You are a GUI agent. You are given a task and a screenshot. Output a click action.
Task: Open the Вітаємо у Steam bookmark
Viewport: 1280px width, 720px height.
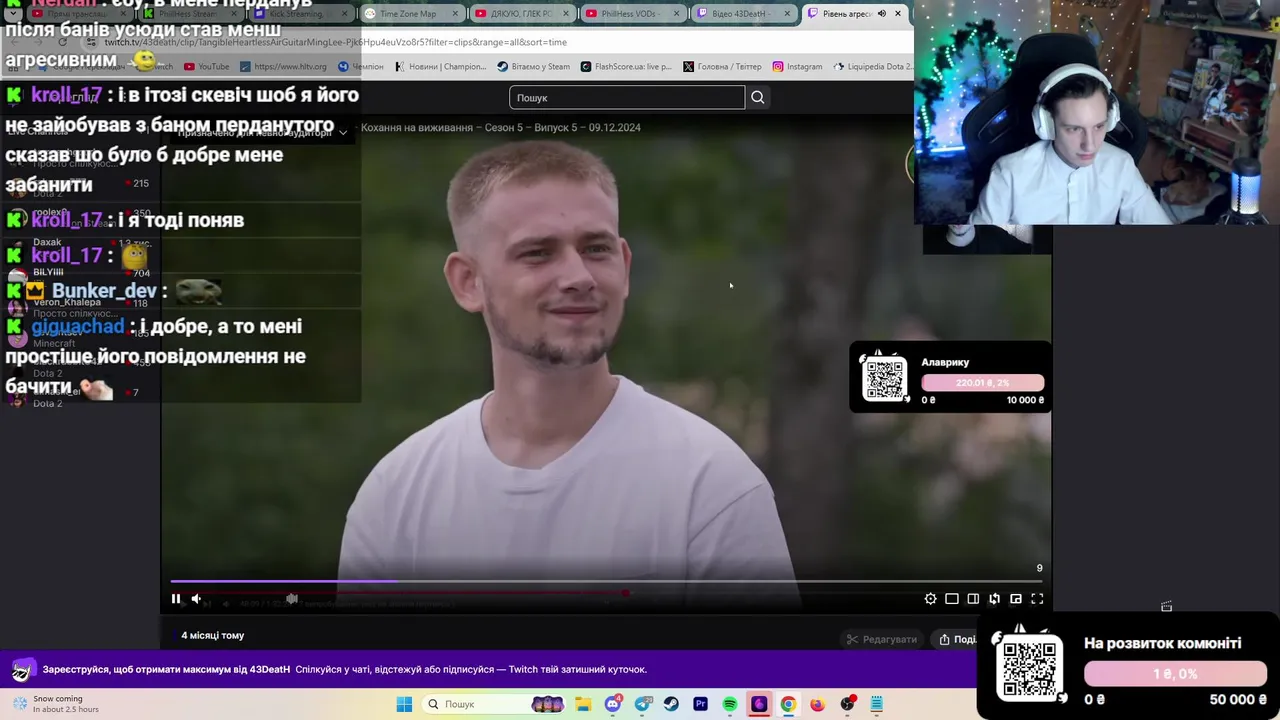[x=534, y=66]
